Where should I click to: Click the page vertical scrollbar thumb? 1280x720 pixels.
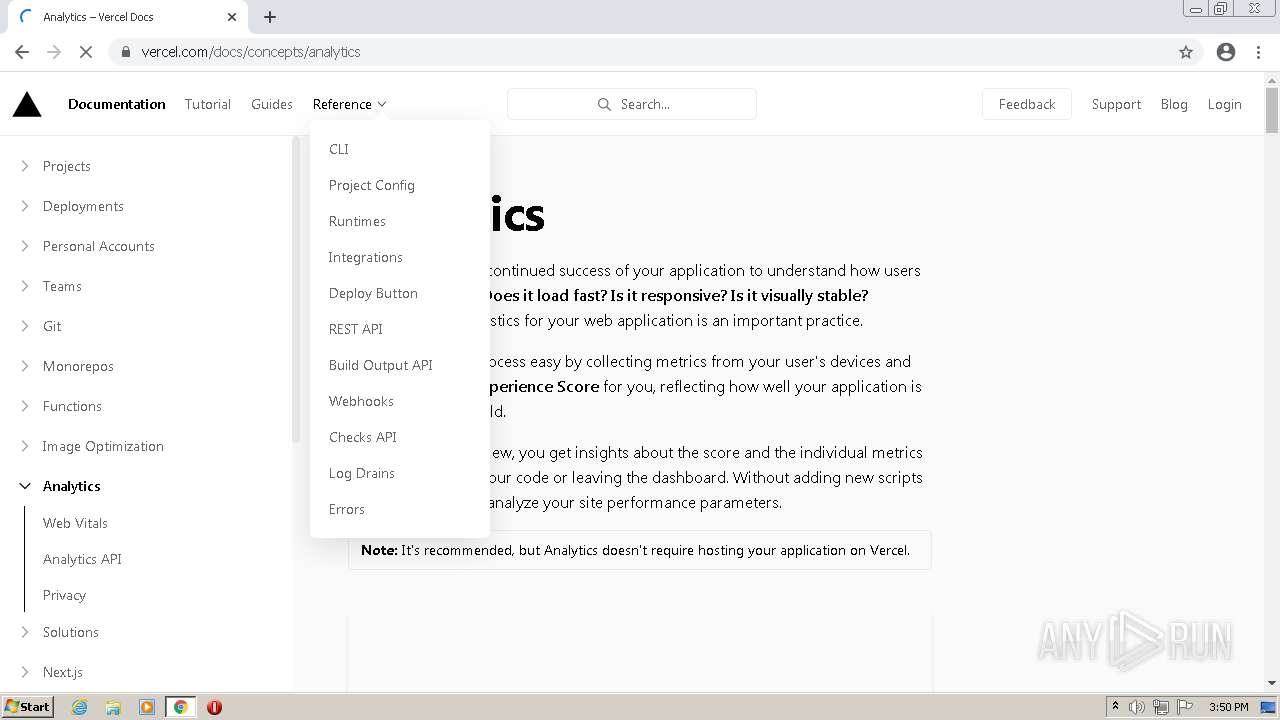(x=1272, y=110)
